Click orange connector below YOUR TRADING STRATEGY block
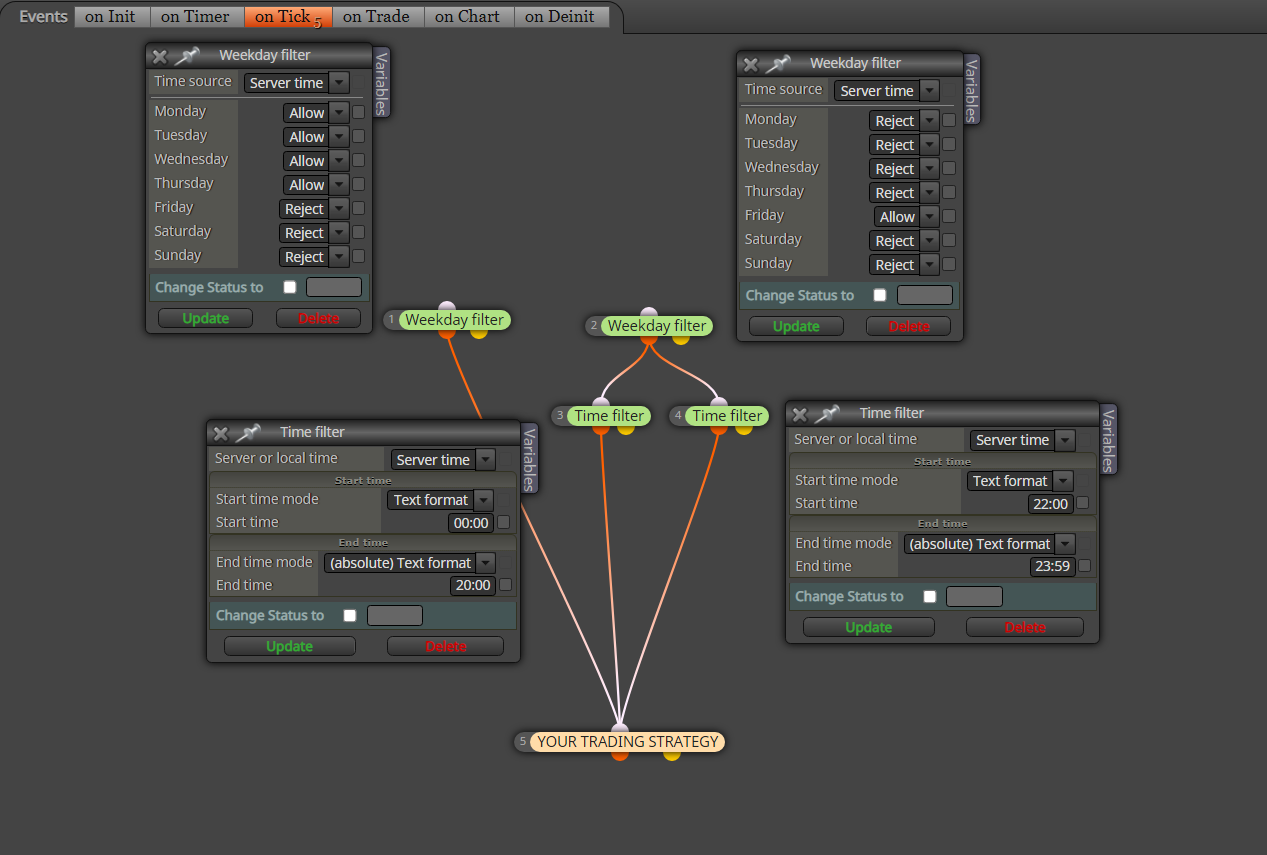Screen dimensions: 1267x855 (620, 754)
